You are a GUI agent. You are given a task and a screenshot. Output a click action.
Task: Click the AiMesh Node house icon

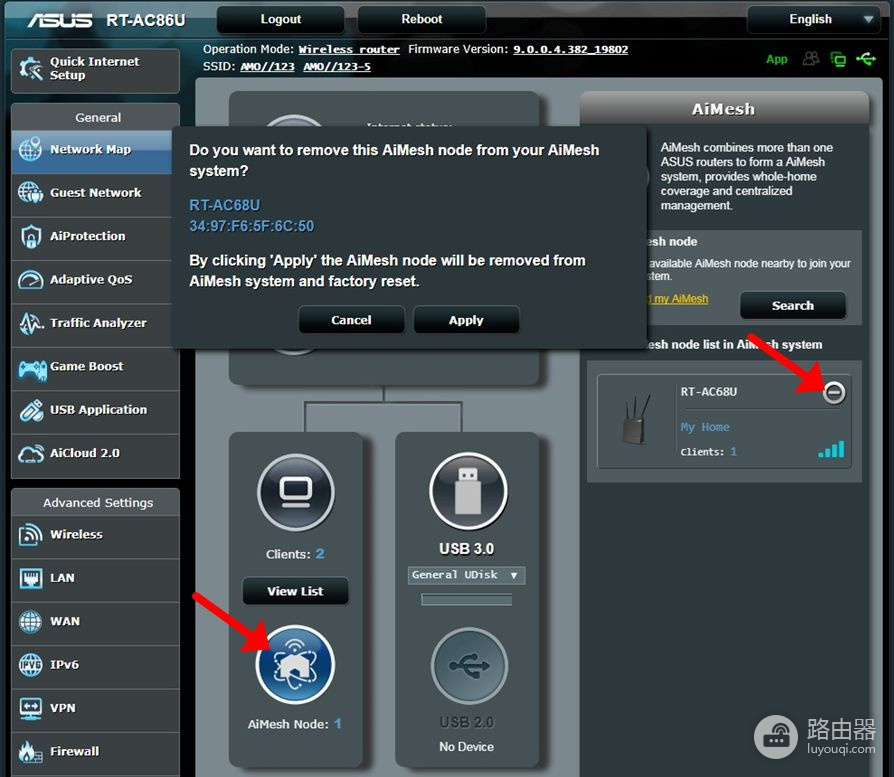click(x=295, y=664)
